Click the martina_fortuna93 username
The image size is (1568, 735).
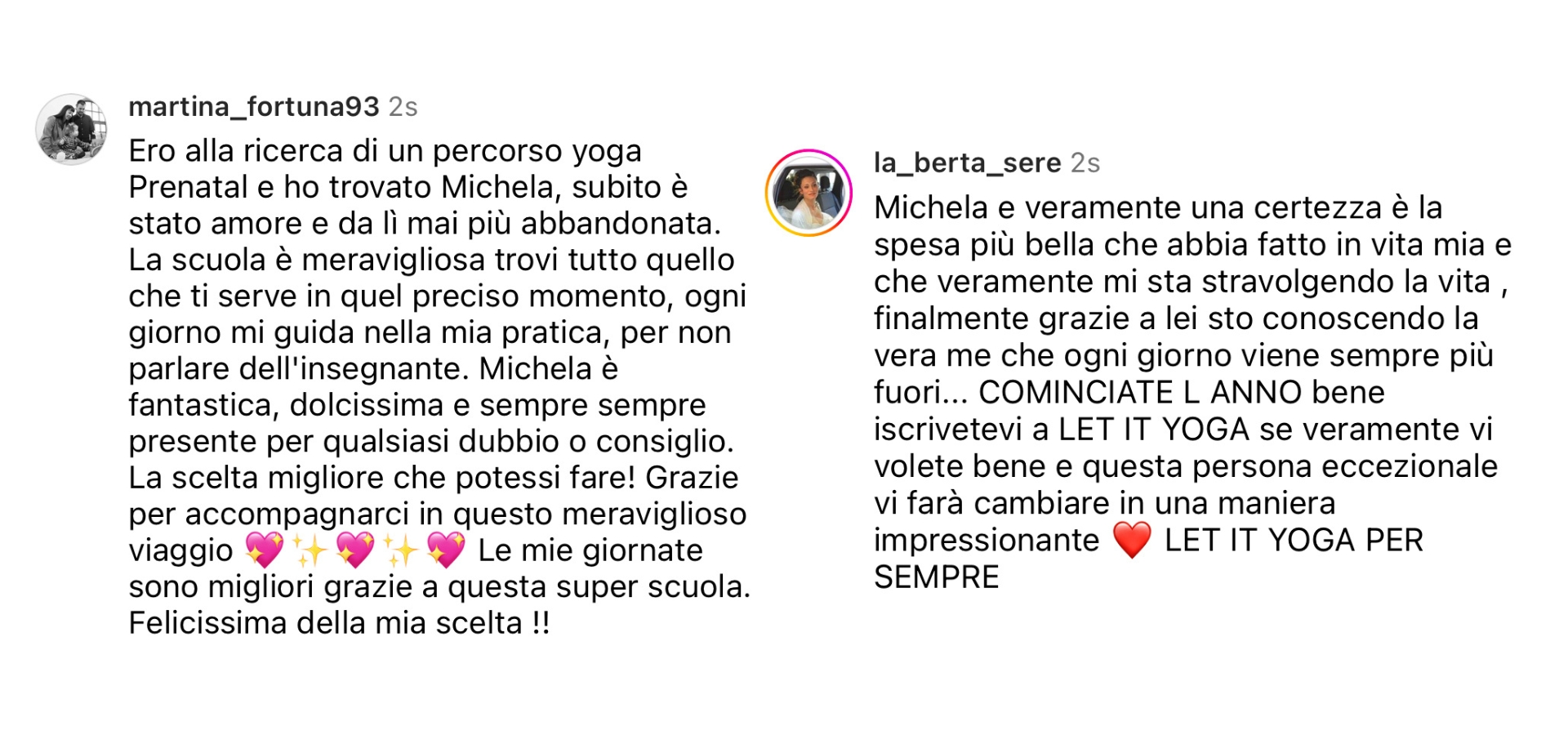pyautogui.click(x=254, y=106)
